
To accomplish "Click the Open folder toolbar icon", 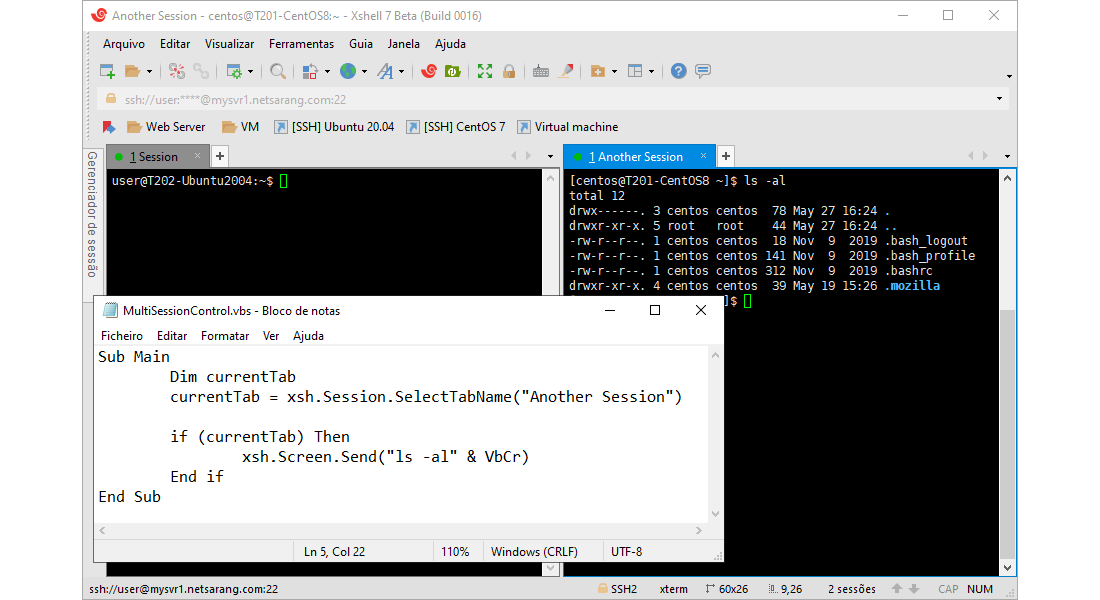I will [x=132, y=71].
